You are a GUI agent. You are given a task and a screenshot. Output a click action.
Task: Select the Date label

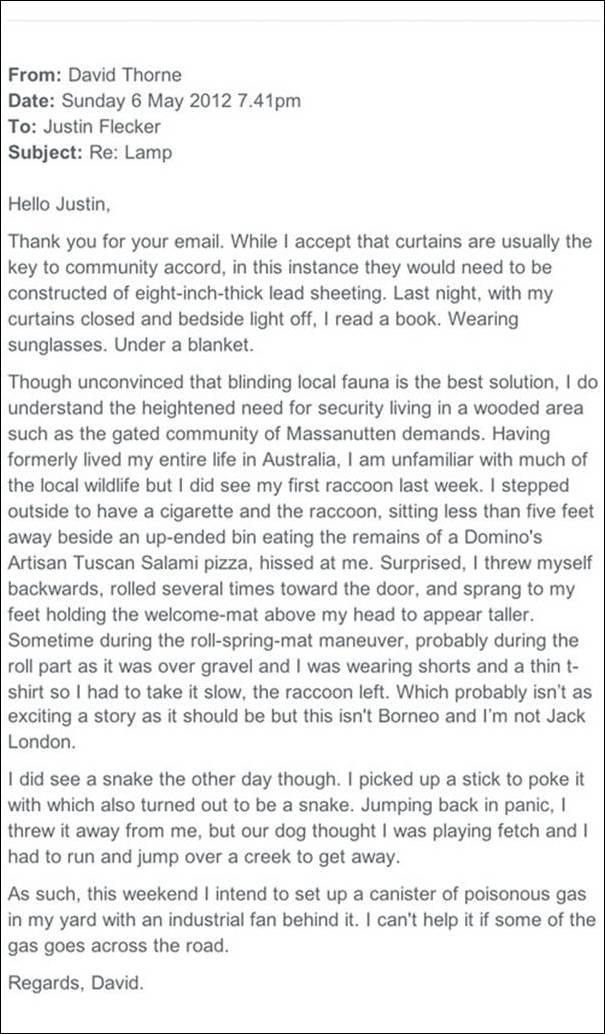click(32, 101)
